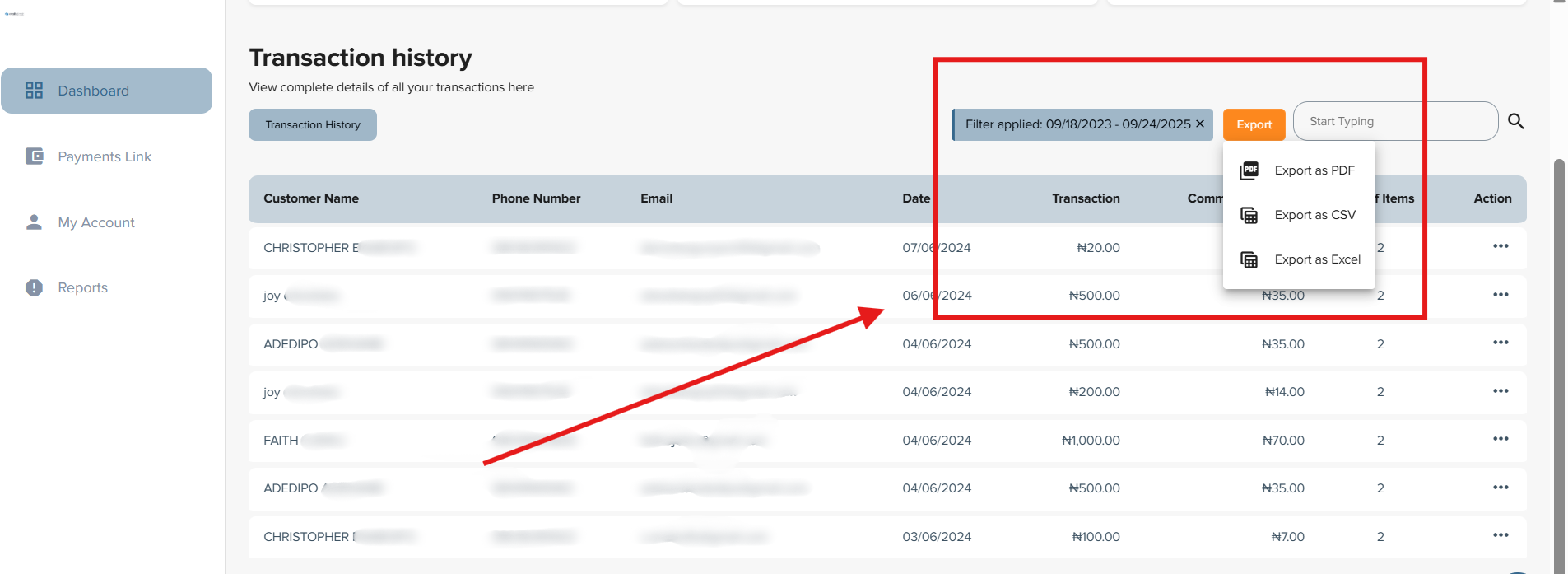The width and height of the screenshot is (1568, 574).
Task: Open actions menu for FAITH row
Action: click(x=1501, y=439)
